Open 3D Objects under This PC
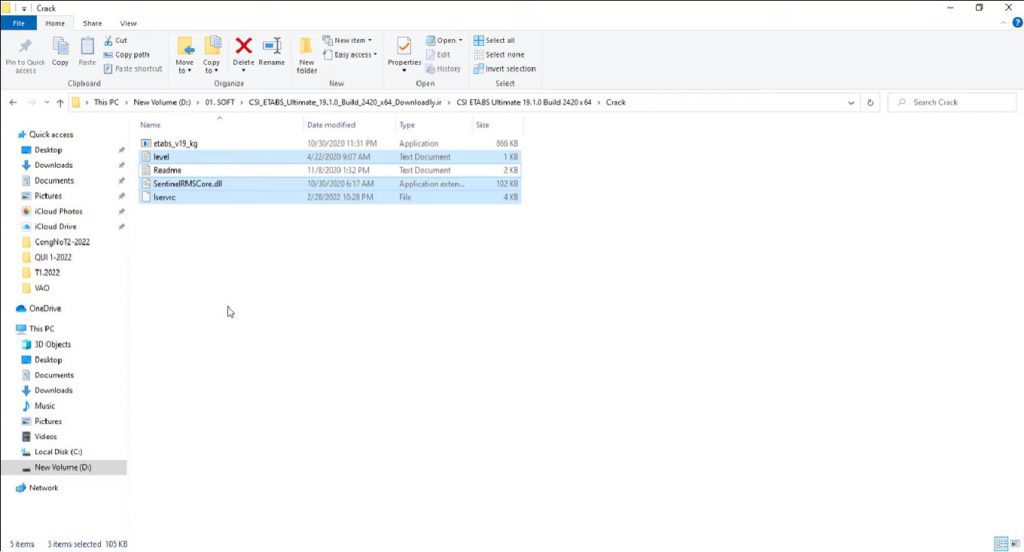This screenshot has width=1024, height=552. point(52,344)
